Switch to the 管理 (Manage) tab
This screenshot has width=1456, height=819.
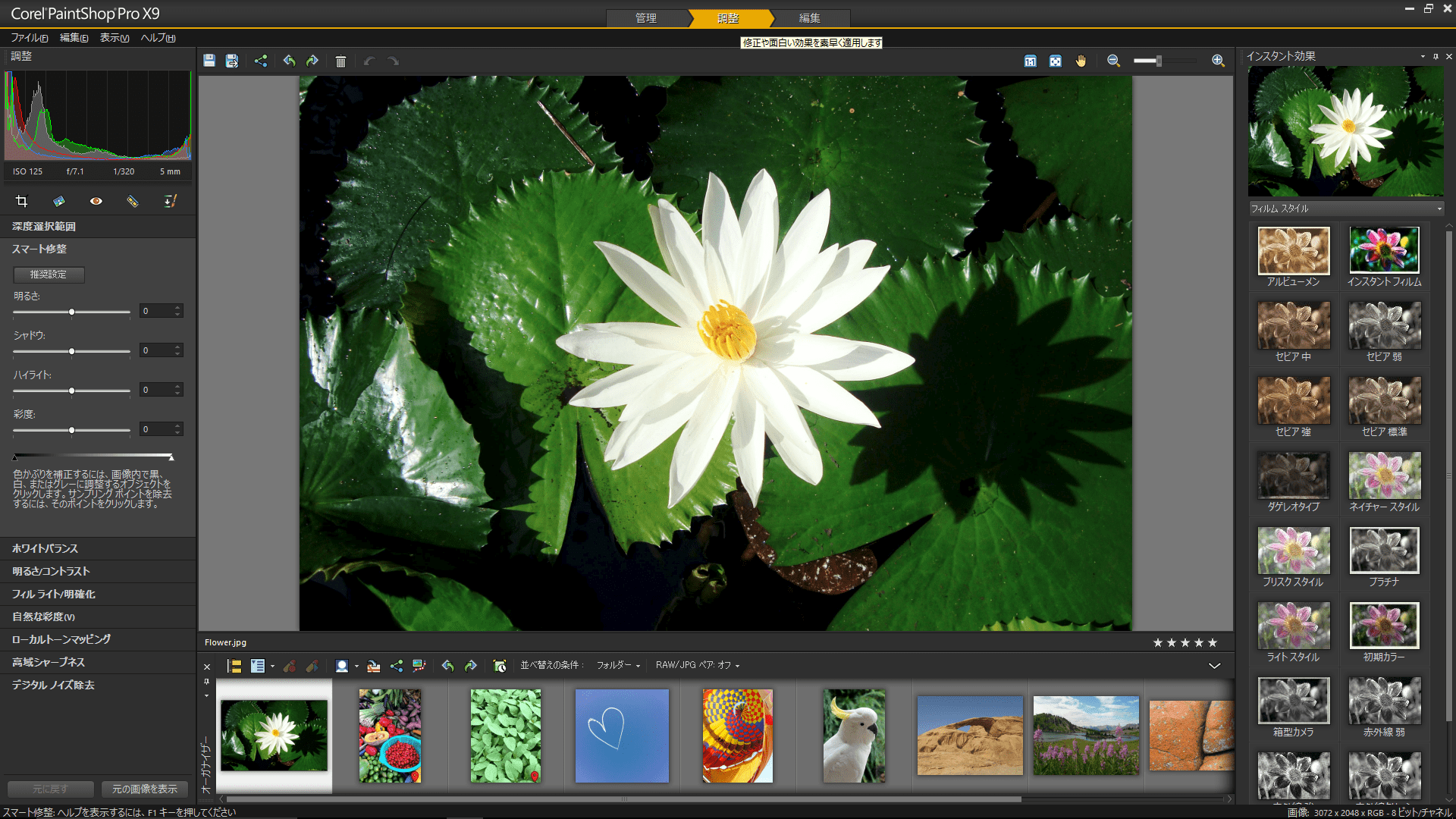[646, 18]
